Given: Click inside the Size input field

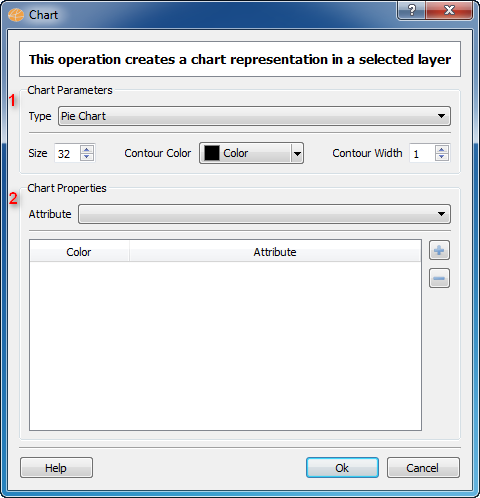Looking at the screenshot, I should [x=68, y=153].
